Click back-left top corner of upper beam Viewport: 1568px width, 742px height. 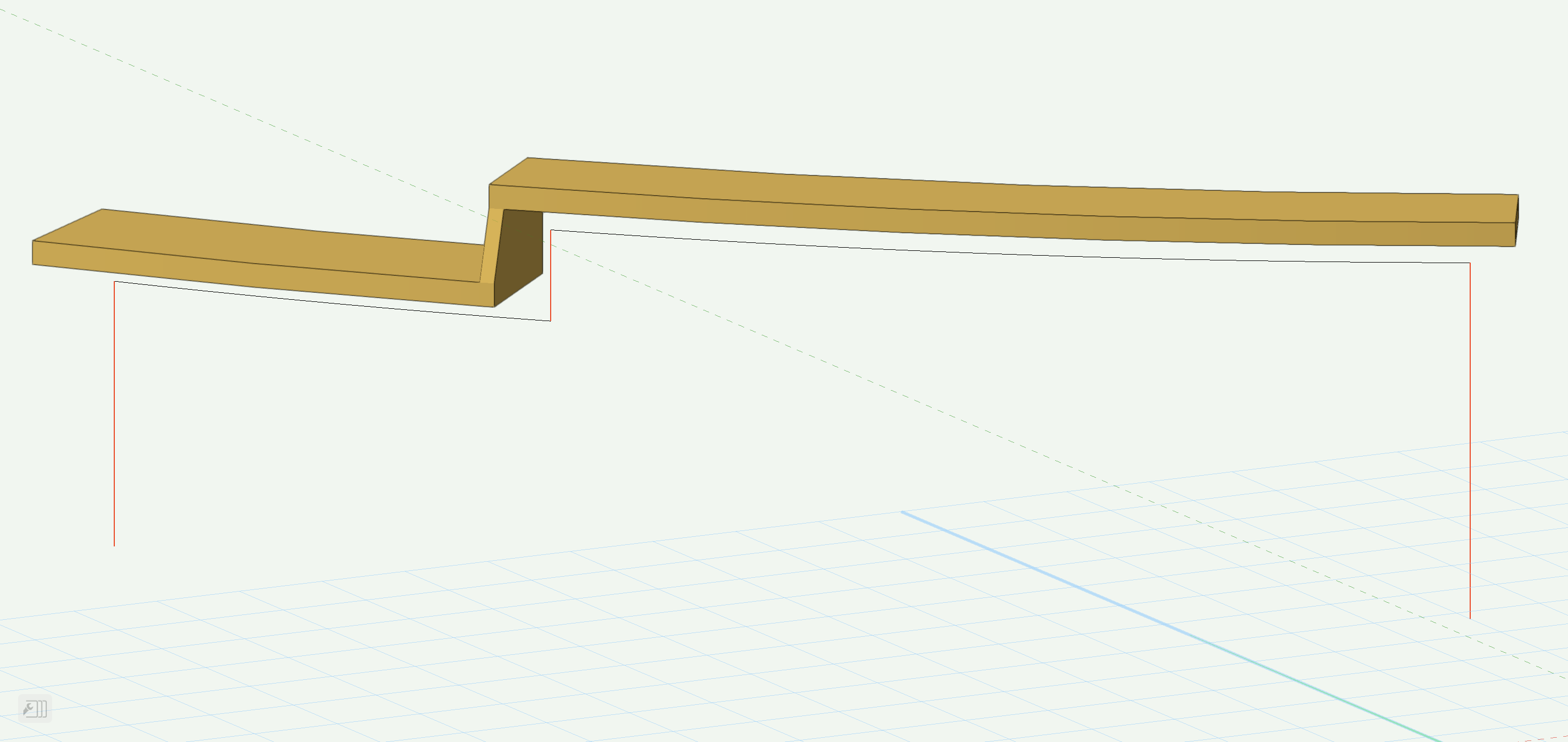click(528, 158)
